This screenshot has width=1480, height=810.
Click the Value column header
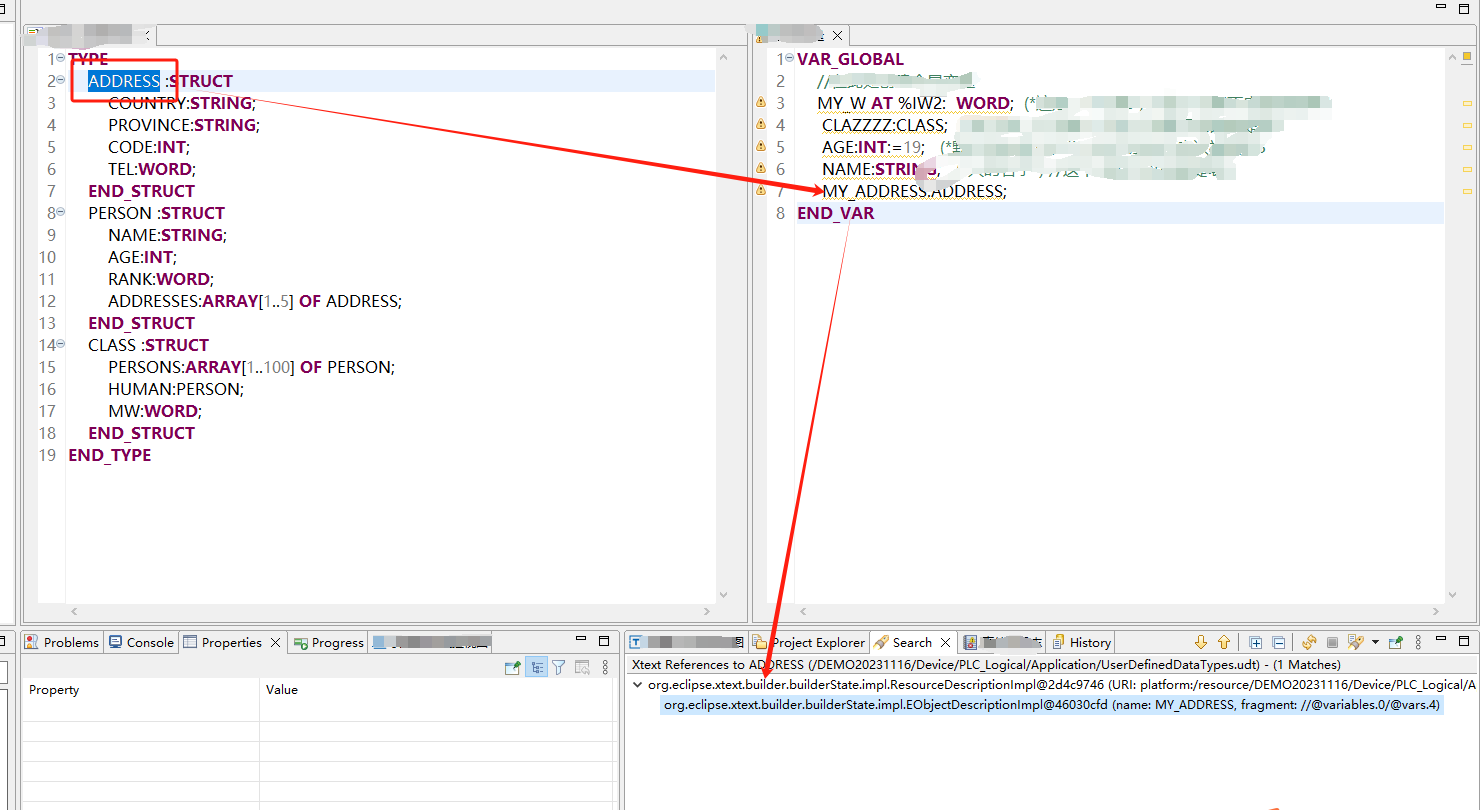pyautogui.click(x=282, y=689)
